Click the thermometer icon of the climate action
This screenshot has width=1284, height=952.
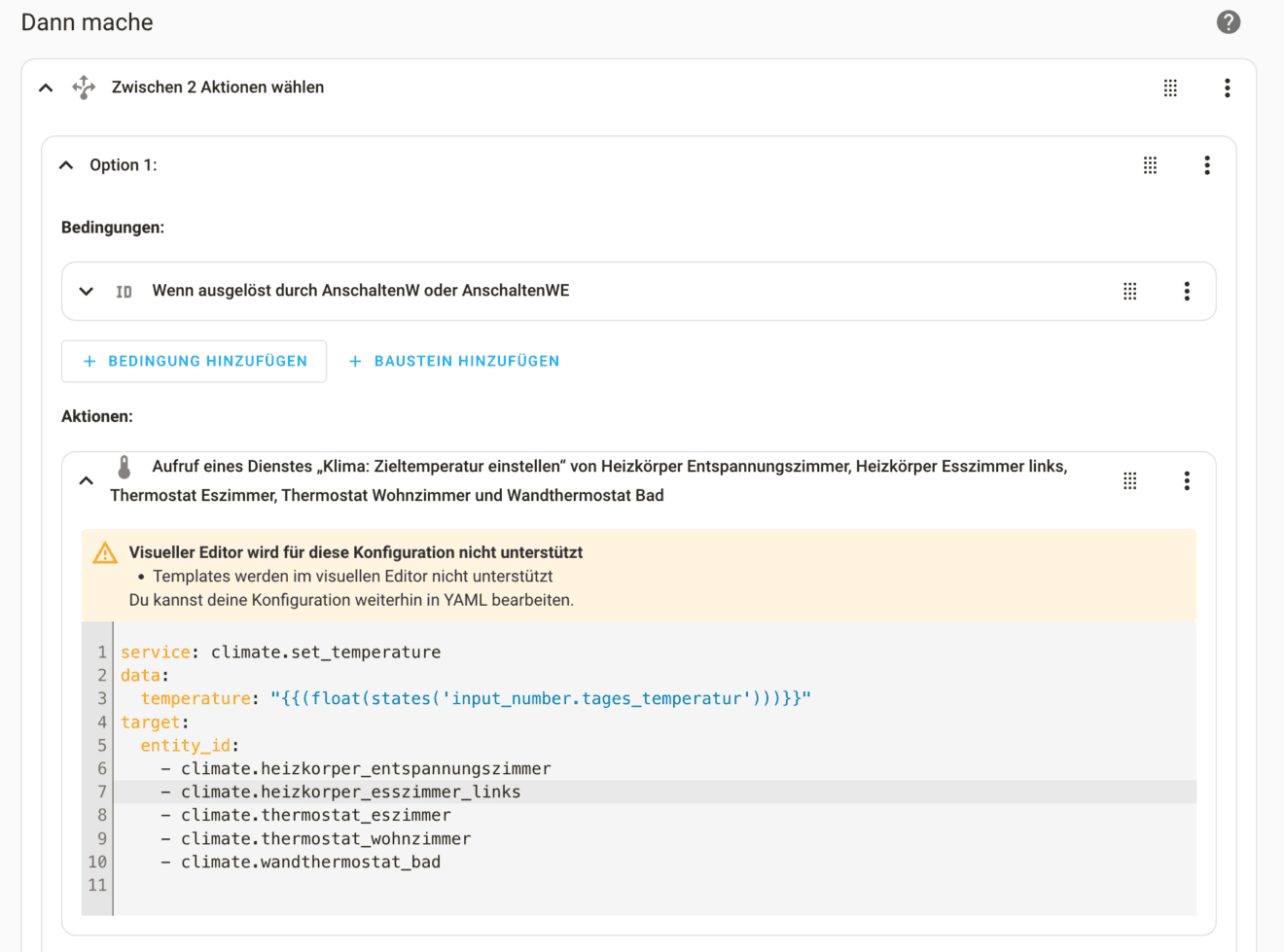click(124, 468)
